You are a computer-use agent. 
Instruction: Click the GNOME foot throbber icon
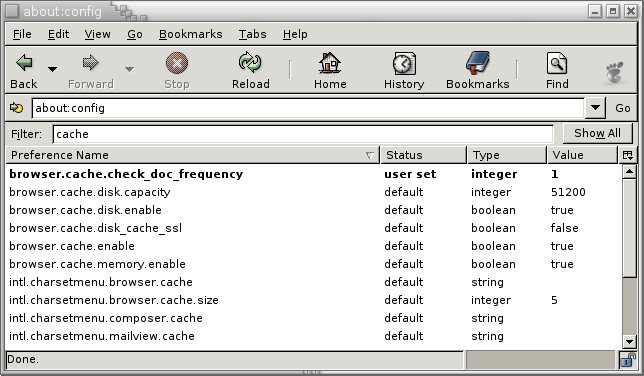pyautogui.click(x=614, y=72)
